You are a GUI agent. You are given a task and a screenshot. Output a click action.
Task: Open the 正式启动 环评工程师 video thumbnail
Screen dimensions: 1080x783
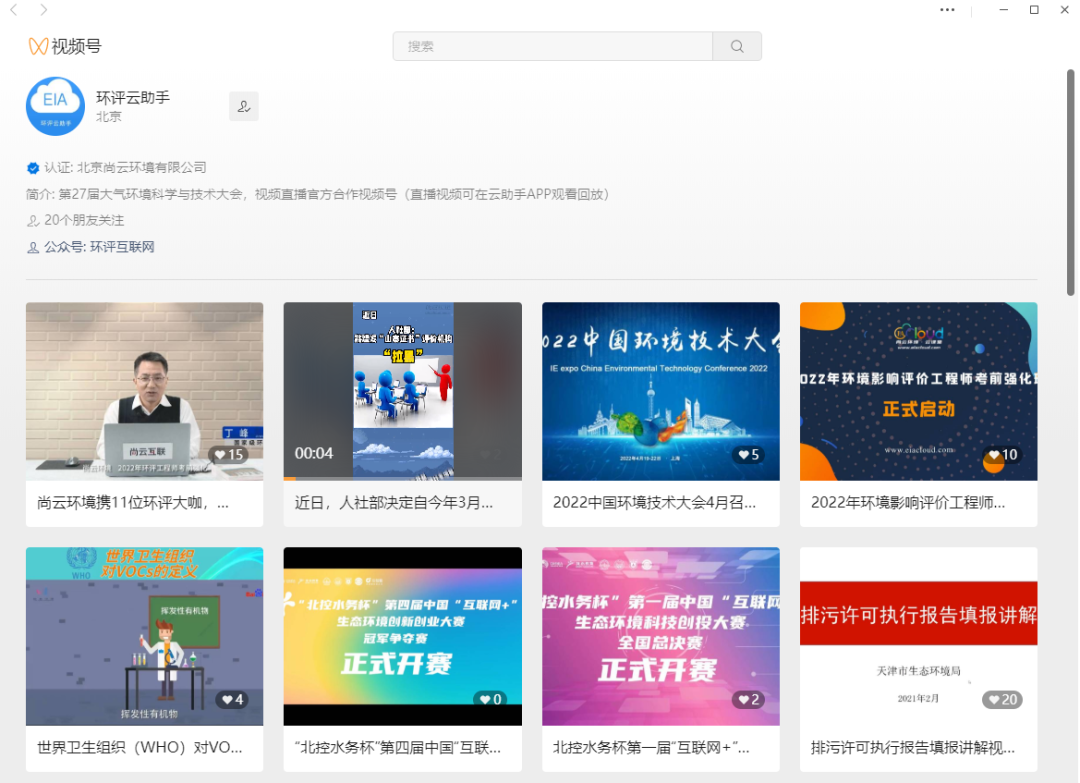tap(918, 391)
